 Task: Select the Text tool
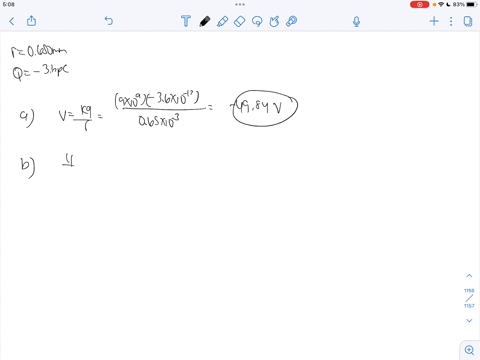[x=186, y=21]
